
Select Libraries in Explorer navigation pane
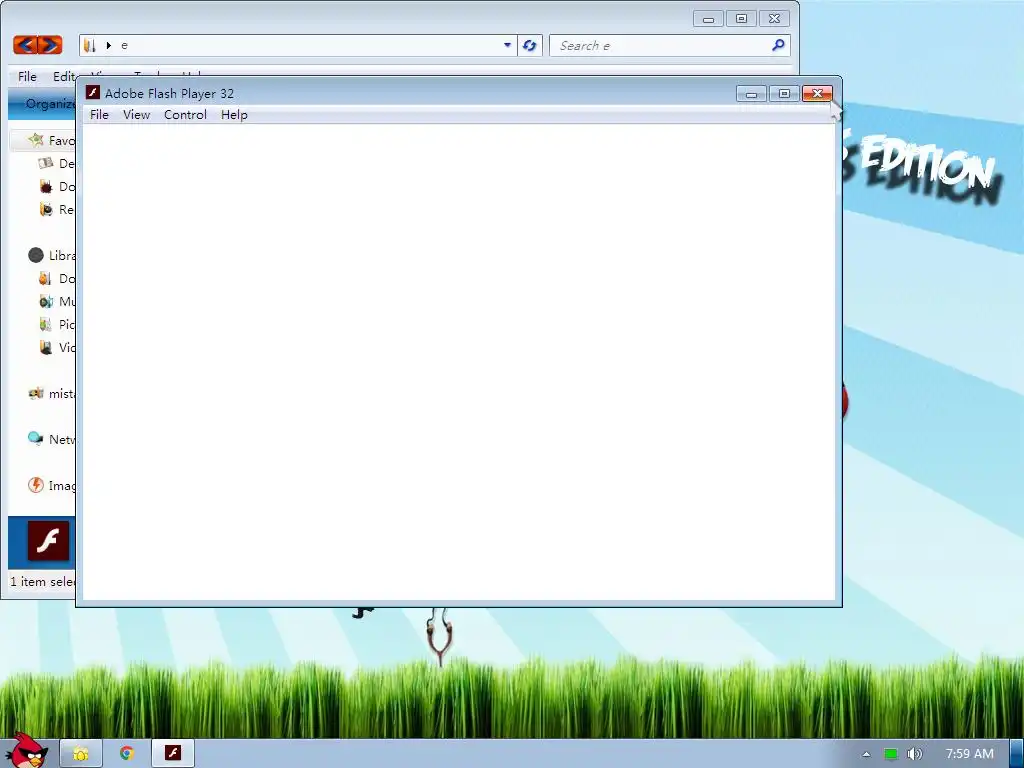[51, 255]
